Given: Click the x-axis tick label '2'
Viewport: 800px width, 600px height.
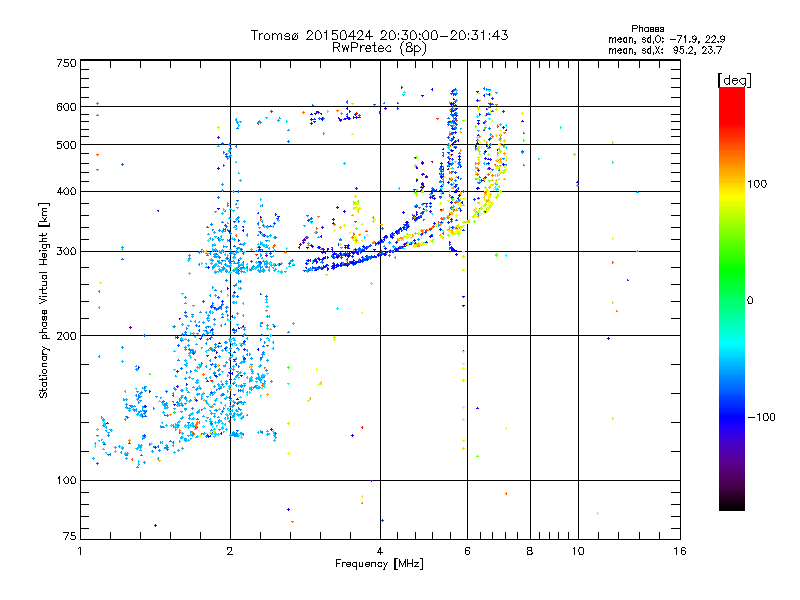Looking at the screenshot, I should pyautogui.click(x=230, y=551).
